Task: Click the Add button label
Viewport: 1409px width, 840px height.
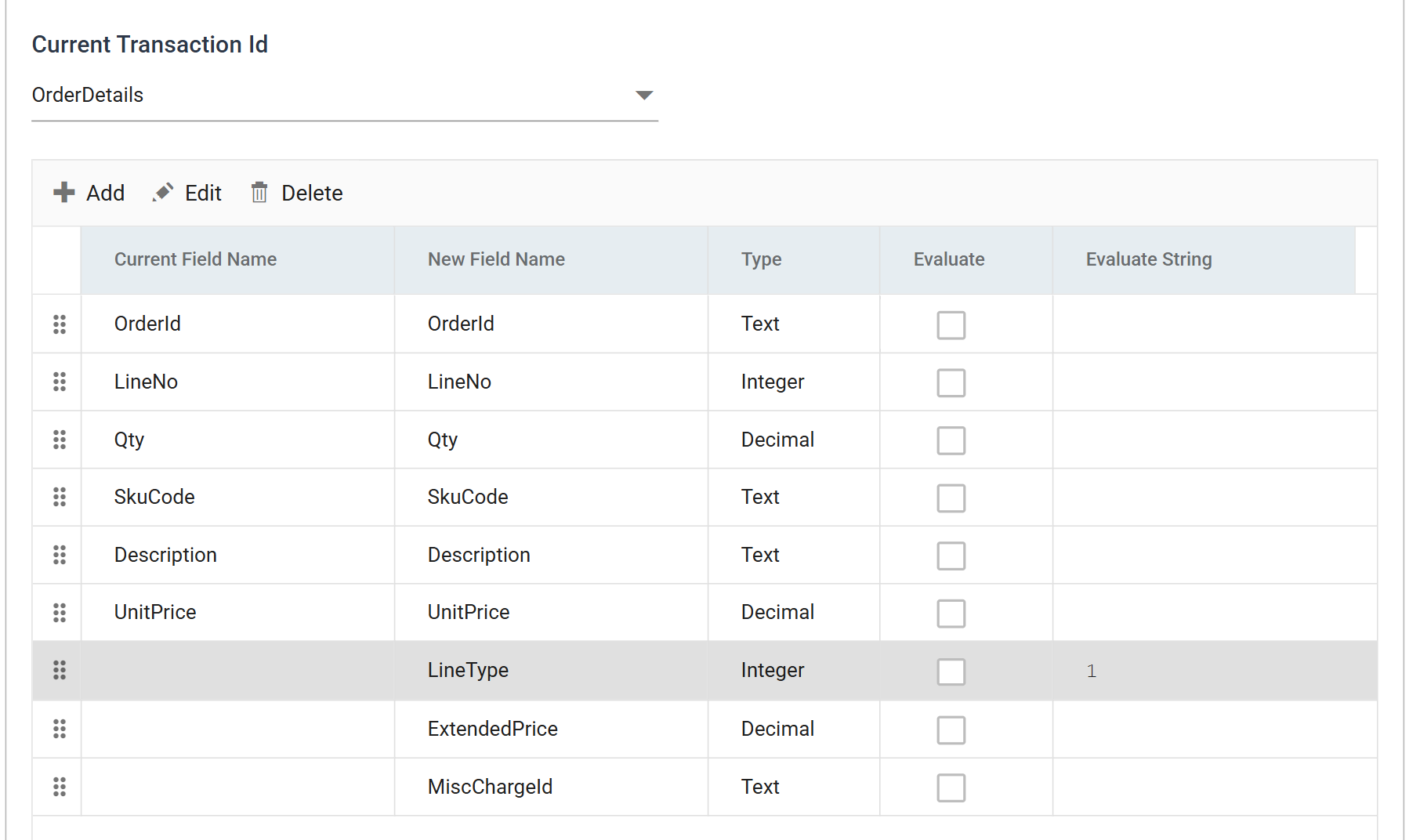Action: 105,193
